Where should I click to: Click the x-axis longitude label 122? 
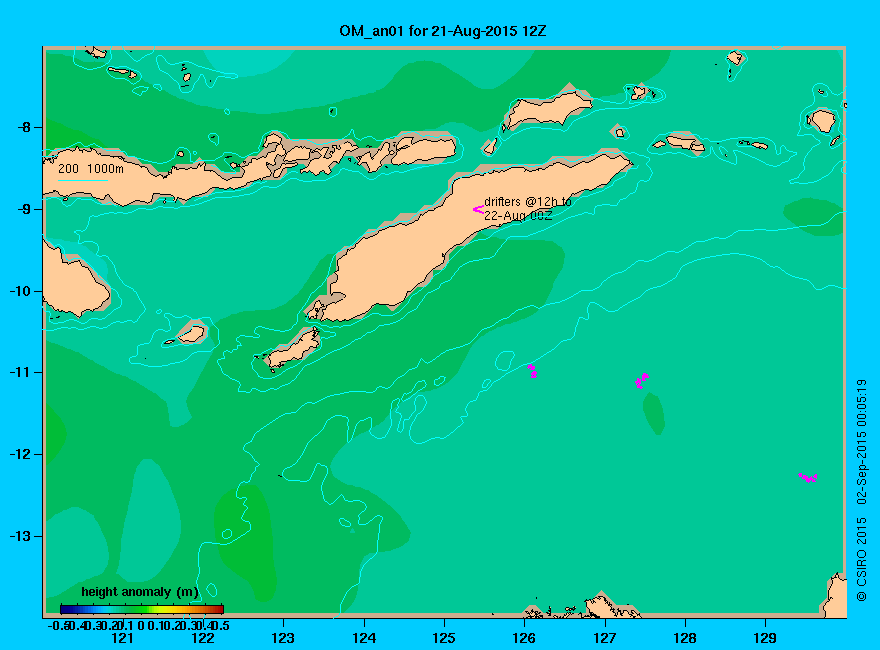(x=203, y=638)
